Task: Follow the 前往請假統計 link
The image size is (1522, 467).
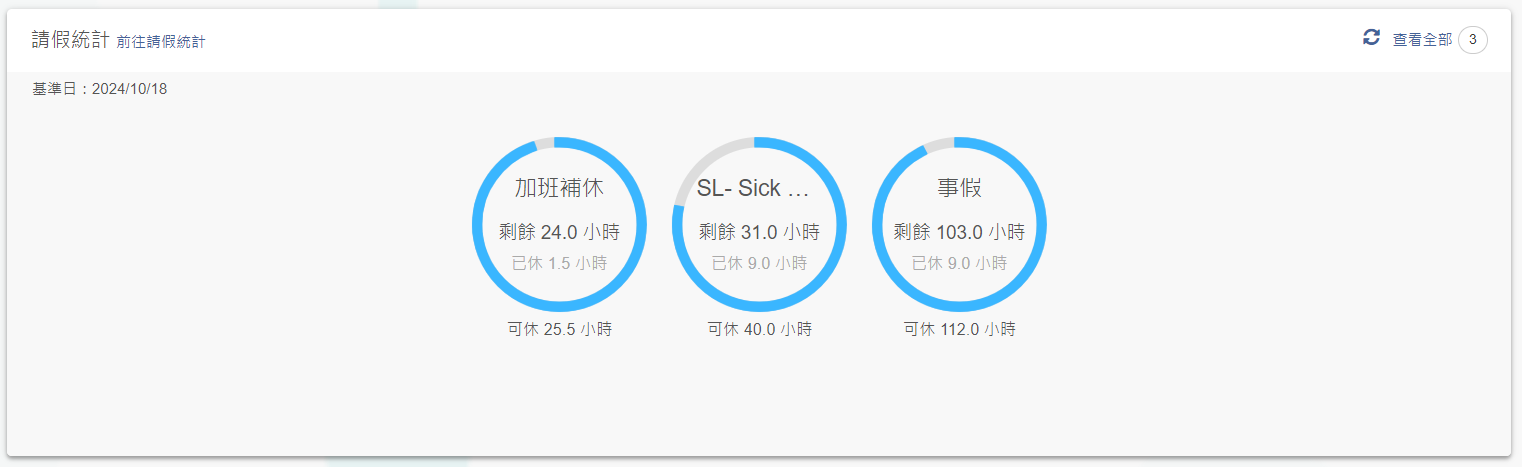Action: [161, 42]
